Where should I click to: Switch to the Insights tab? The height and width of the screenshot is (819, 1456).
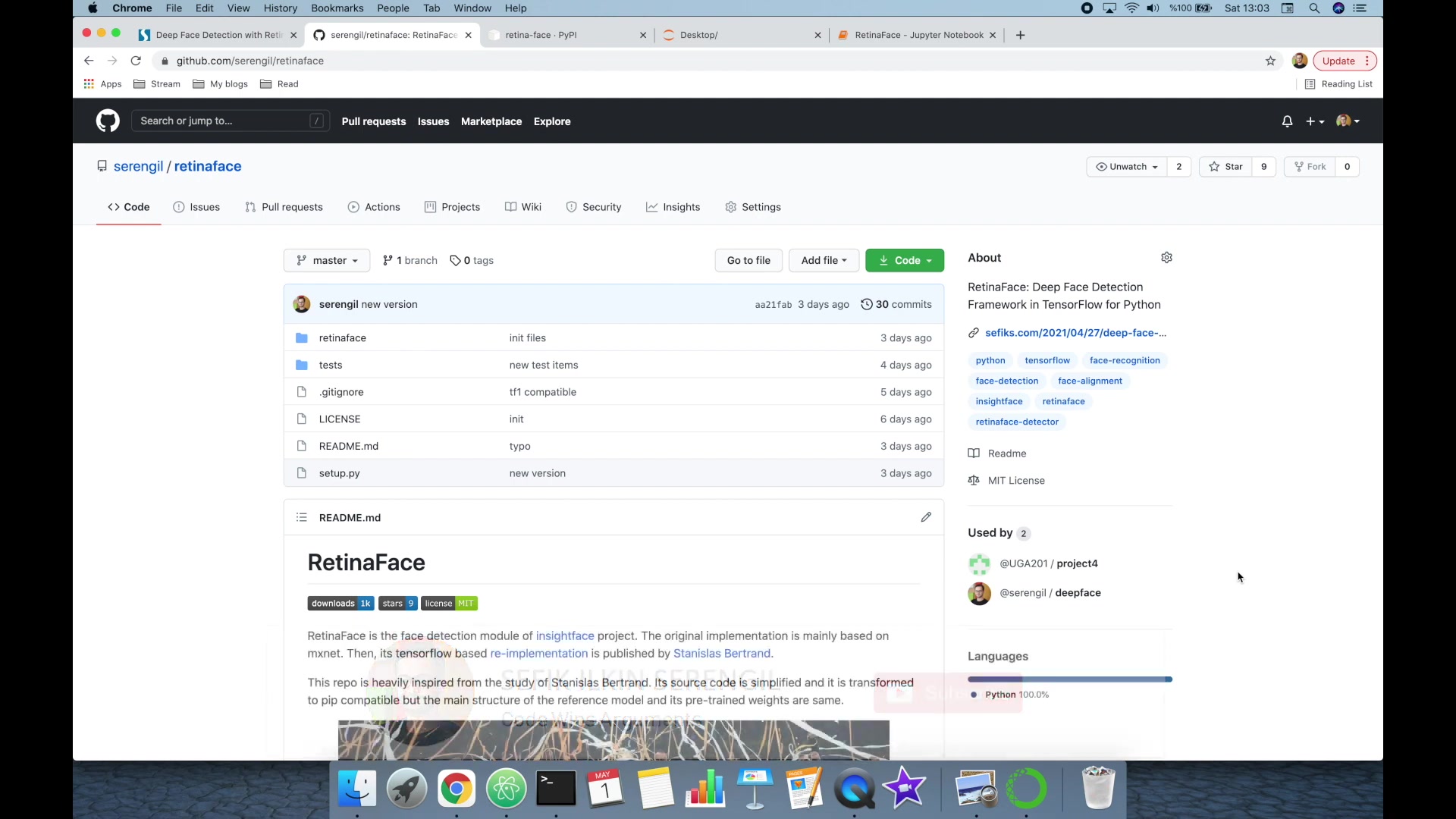673,207
